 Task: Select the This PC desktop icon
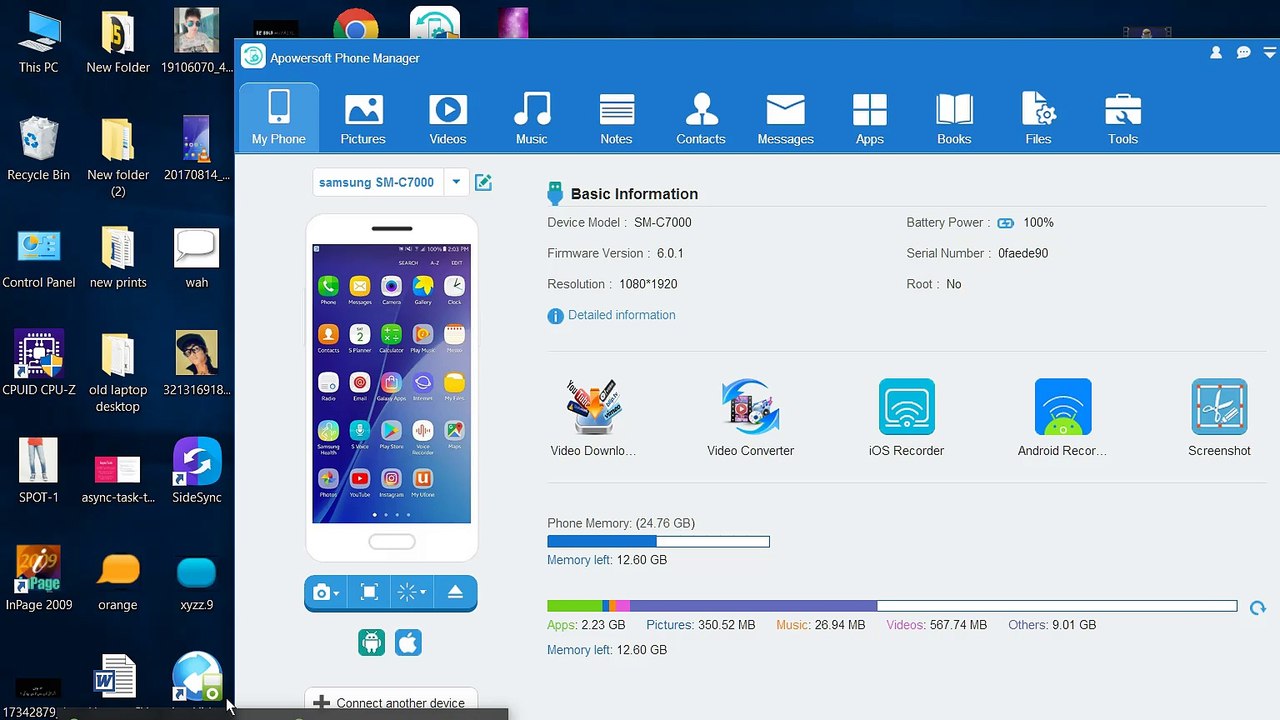click(38, 42)
